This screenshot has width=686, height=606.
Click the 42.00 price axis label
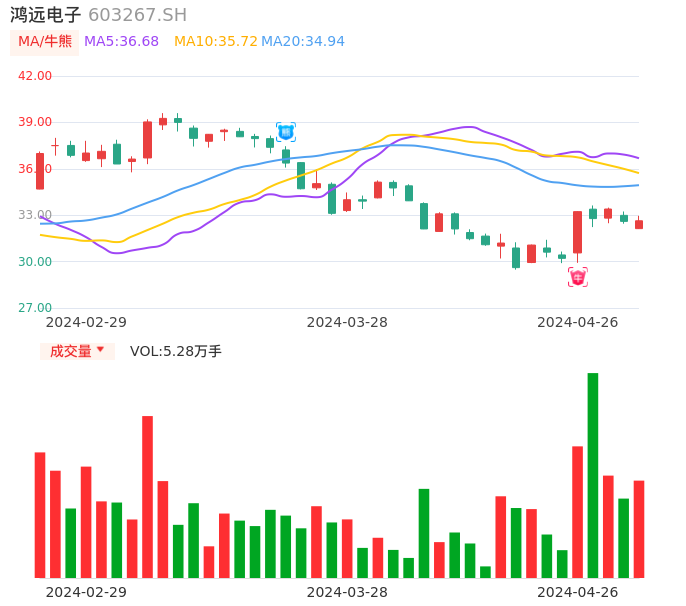[36, 76]
